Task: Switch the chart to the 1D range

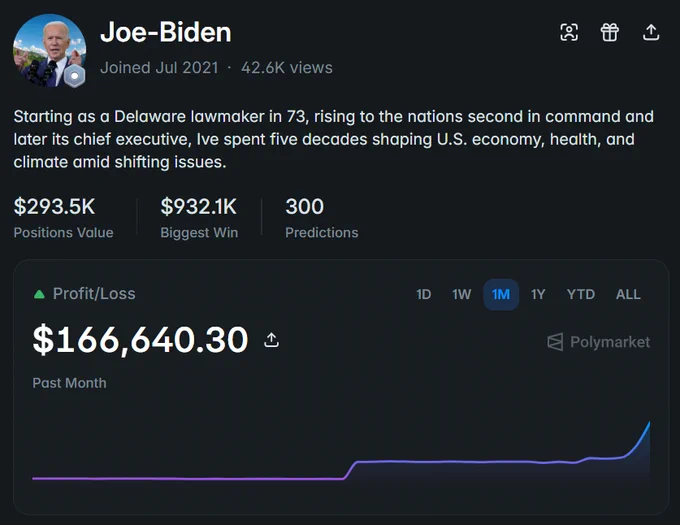Action: [x=424, y=294]
